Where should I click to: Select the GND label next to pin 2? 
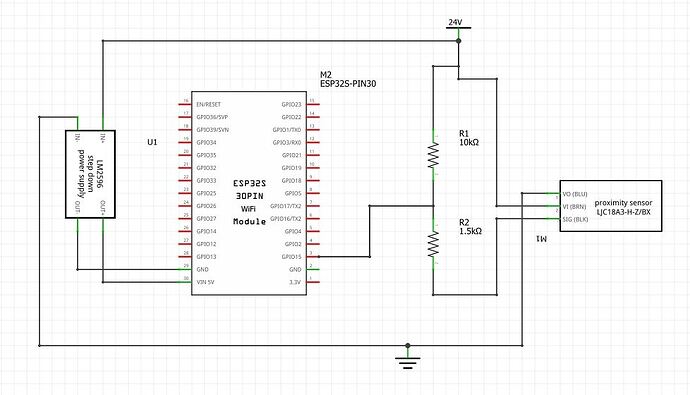295,269
